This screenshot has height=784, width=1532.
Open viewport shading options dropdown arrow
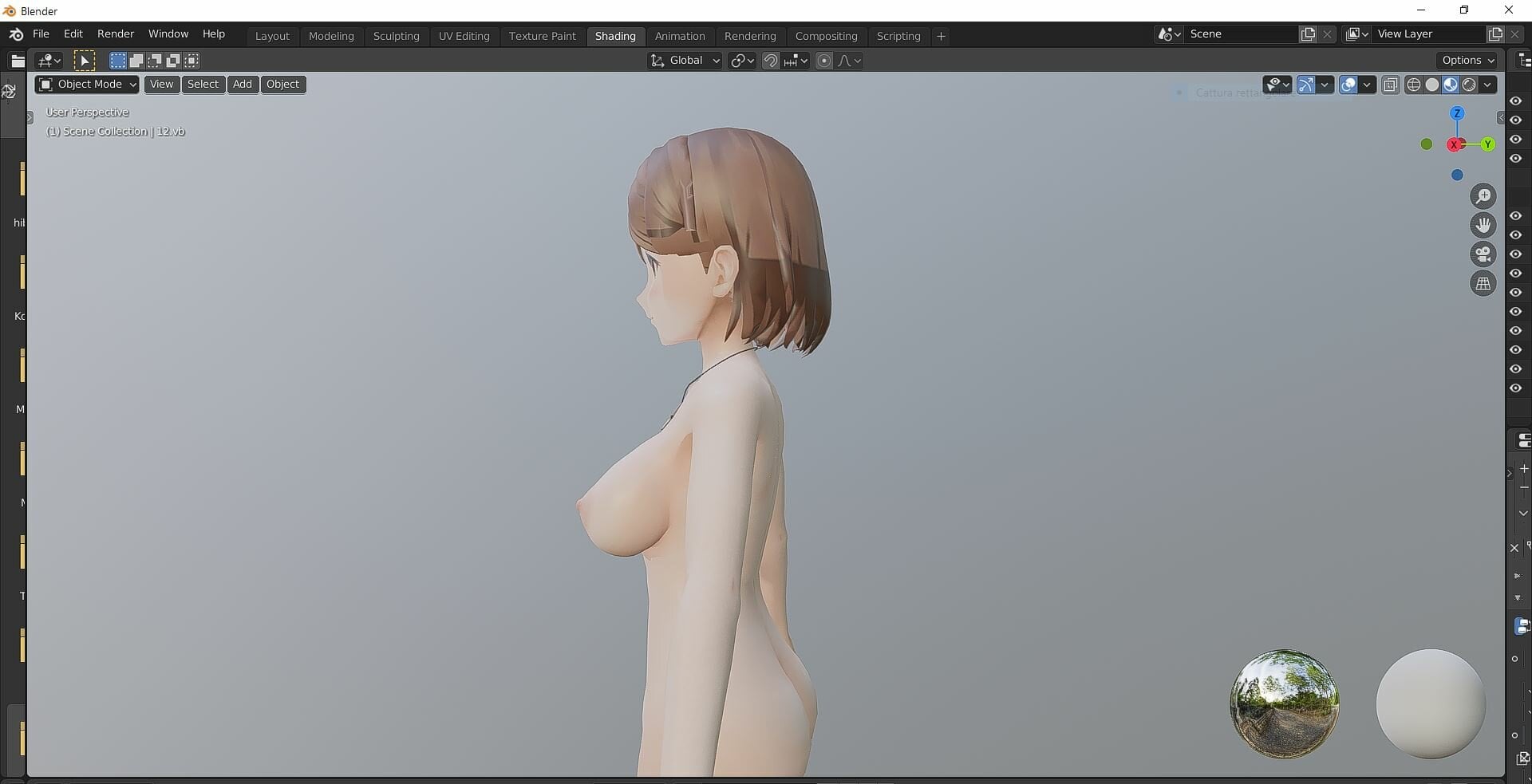click(x=1487, y=85)
